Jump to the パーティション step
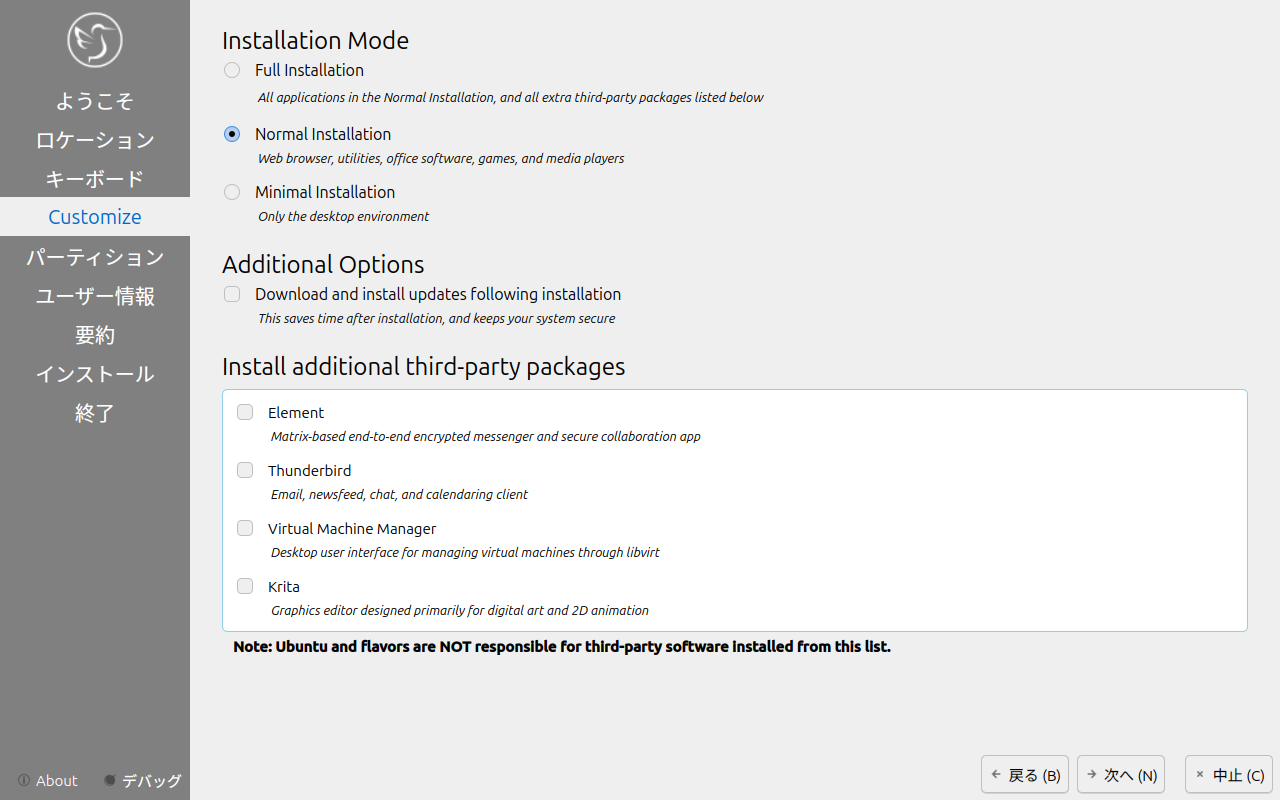1280x800 pixels. point(95,257)
